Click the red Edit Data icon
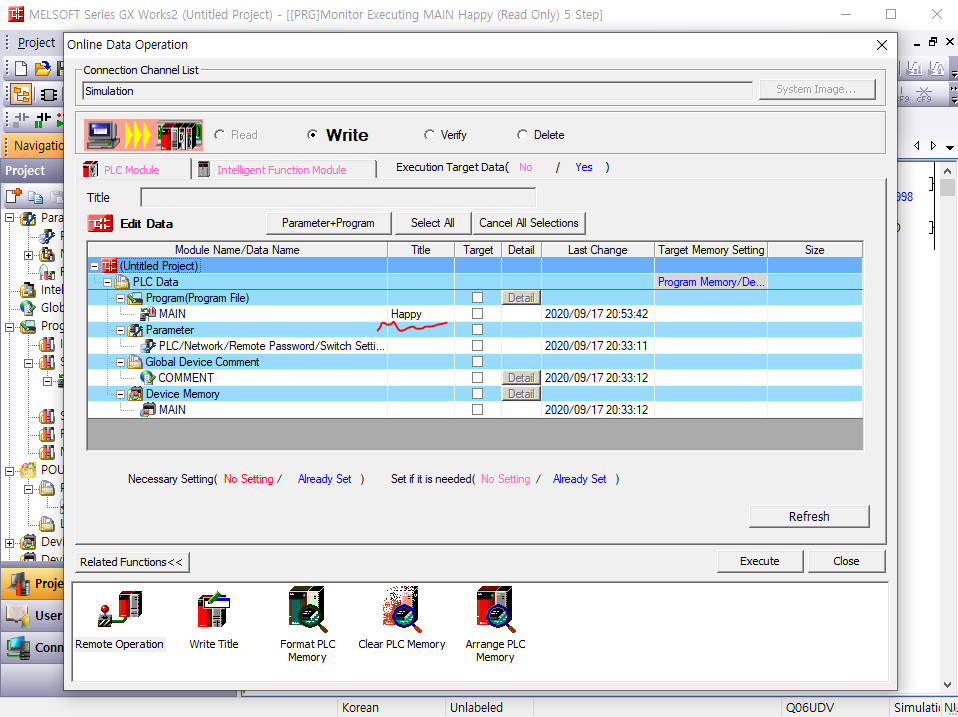This screenshot has height=717, width=958. (100, 224)
